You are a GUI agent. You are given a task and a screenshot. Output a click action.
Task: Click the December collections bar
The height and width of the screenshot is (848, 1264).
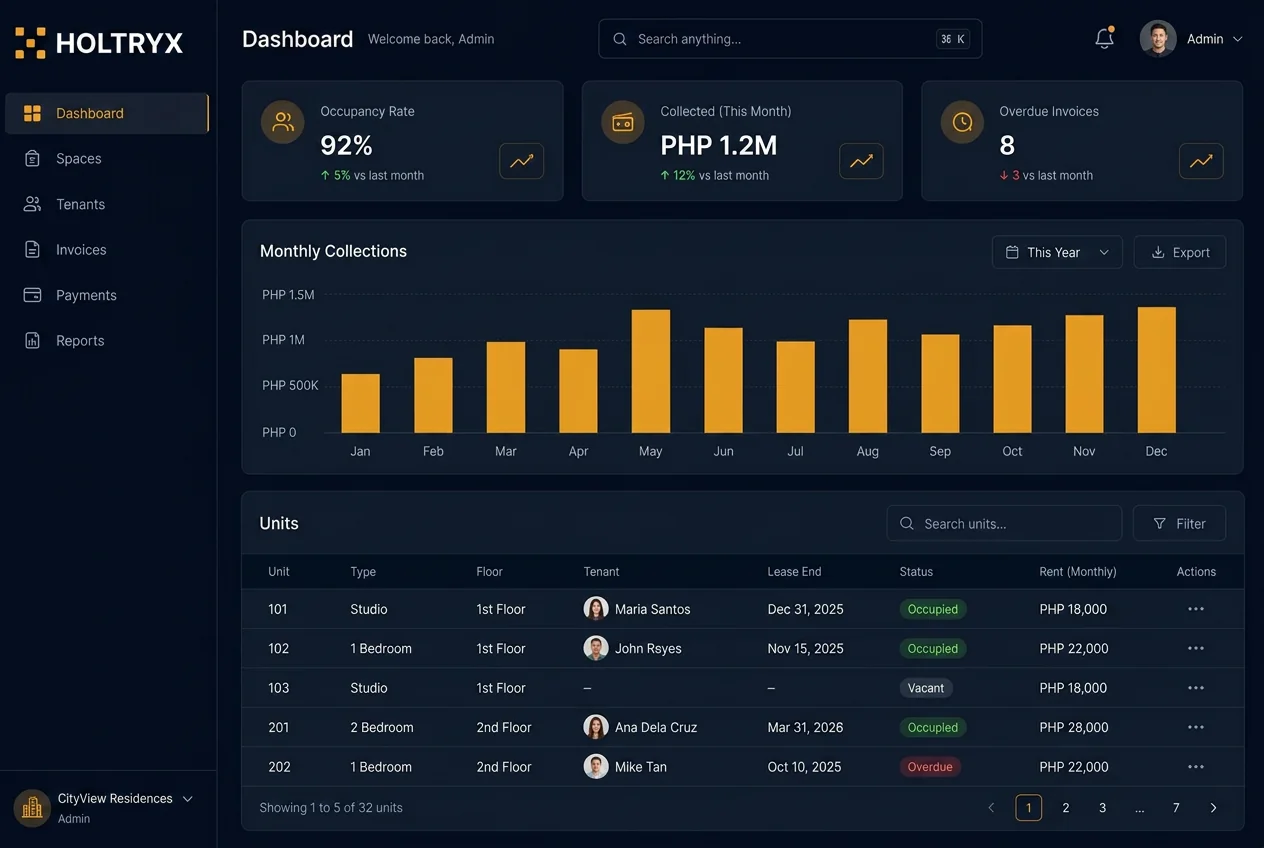coord(1157,370)
